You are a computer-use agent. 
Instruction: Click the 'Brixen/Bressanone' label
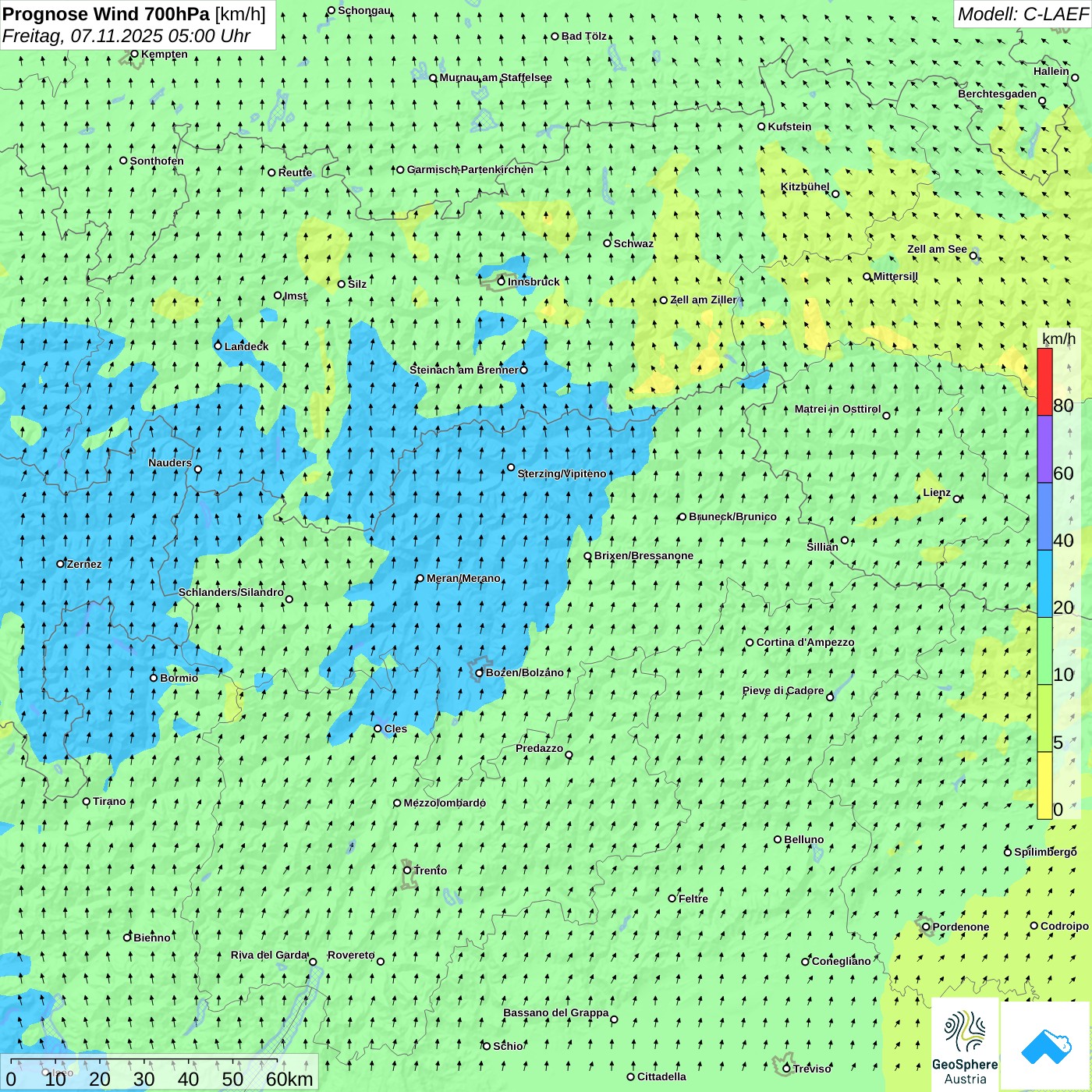tap(644, 556)
